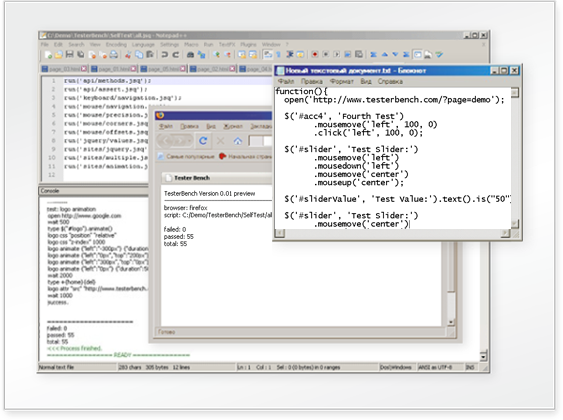Switch to the page_05.html tab
The image size is (563, 420).
point(163,69)
